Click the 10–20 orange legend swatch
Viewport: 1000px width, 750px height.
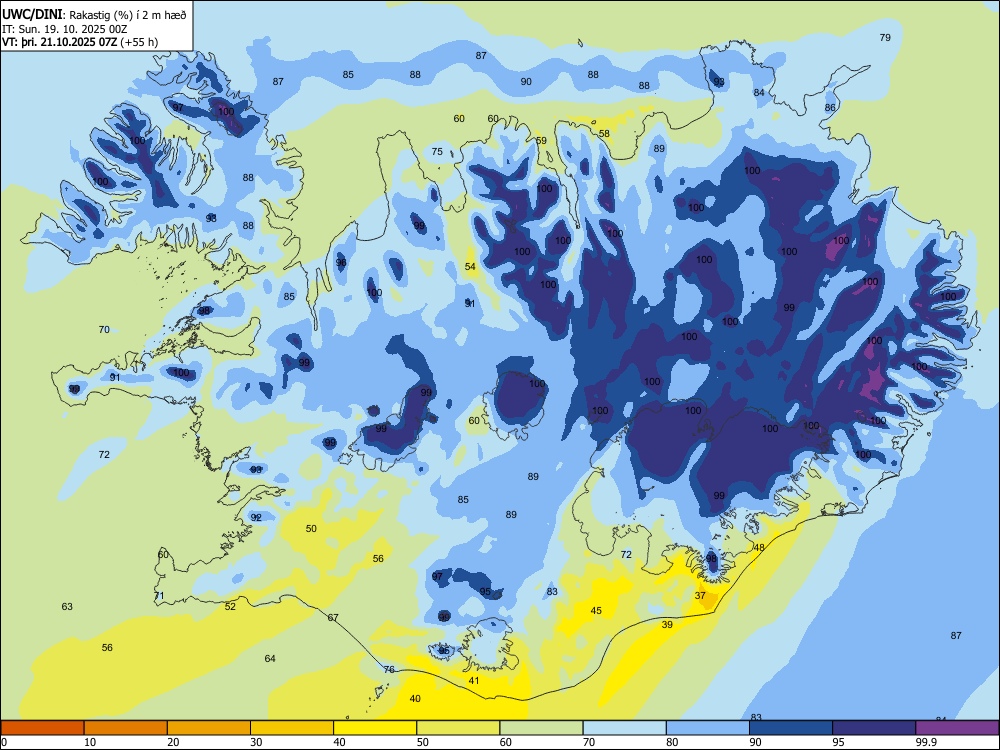pyautogui.click(x=126, y=728)
